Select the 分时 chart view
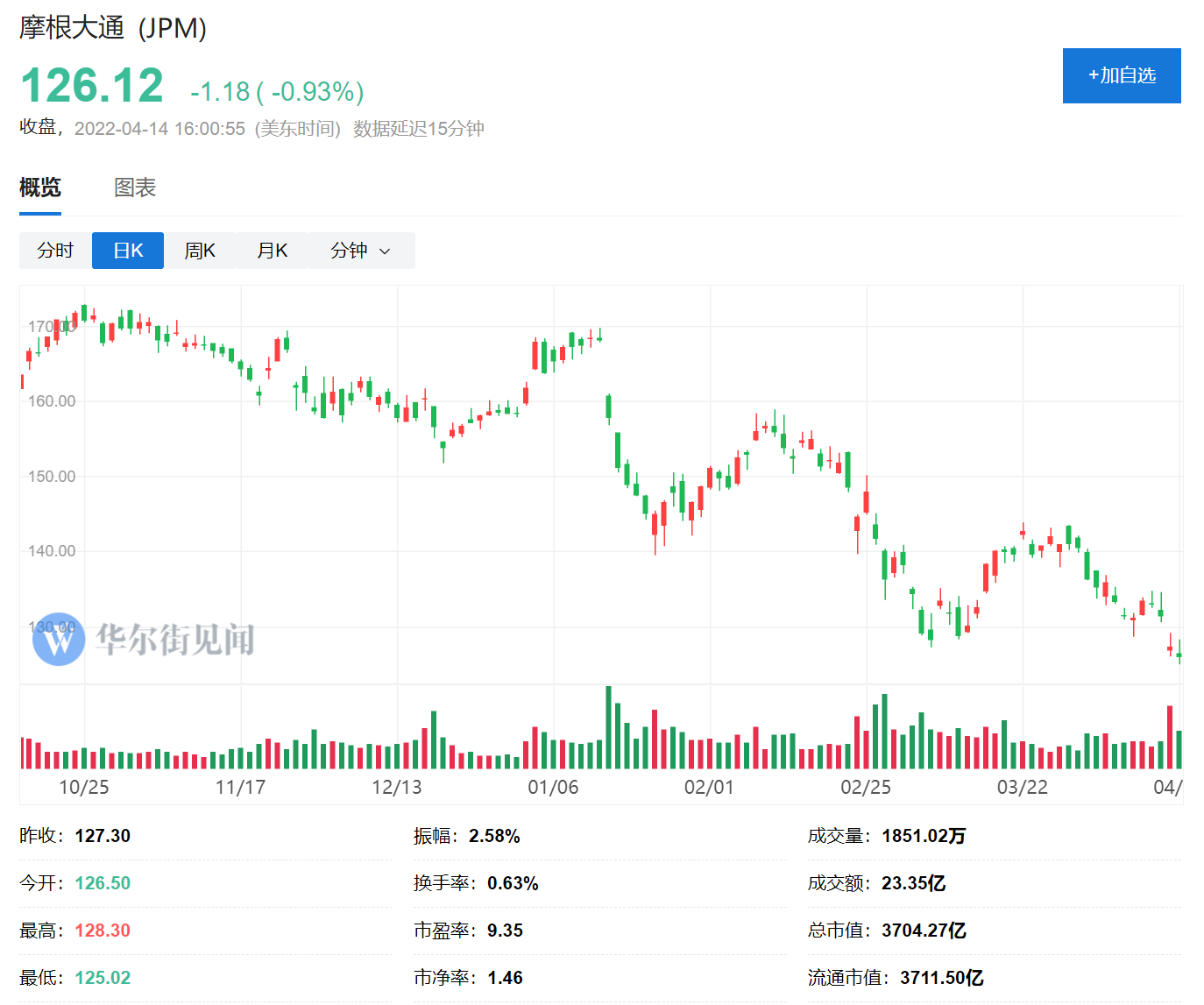This screenshot has height=1005, width=1204. (x=55, y=251)
